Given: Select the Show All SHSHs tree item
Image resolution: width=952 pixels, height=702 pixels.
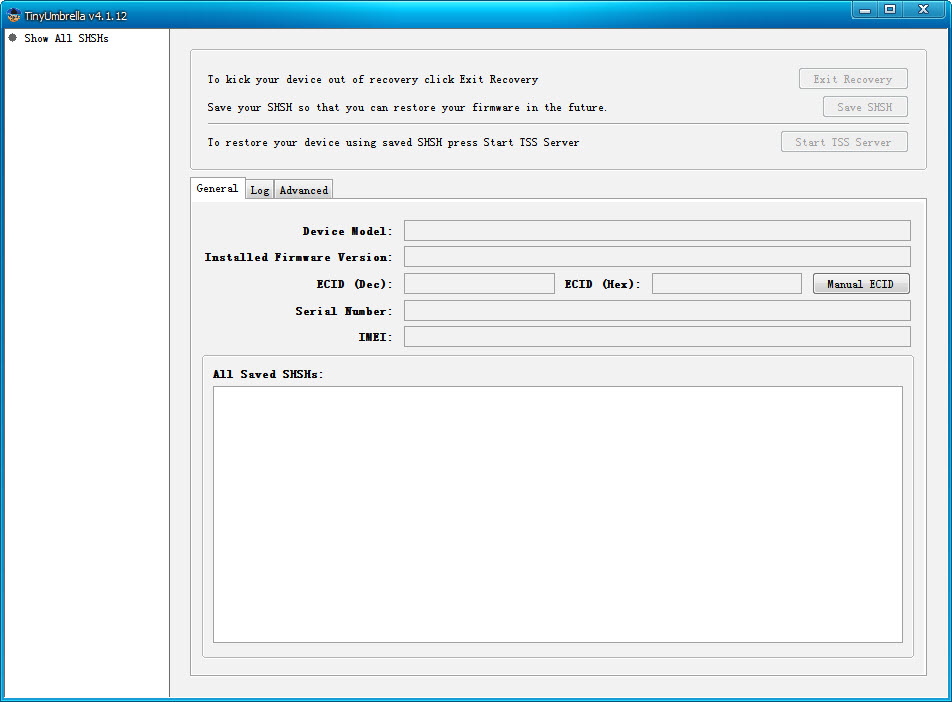Looking at the screenshot, I should [66, 38].
